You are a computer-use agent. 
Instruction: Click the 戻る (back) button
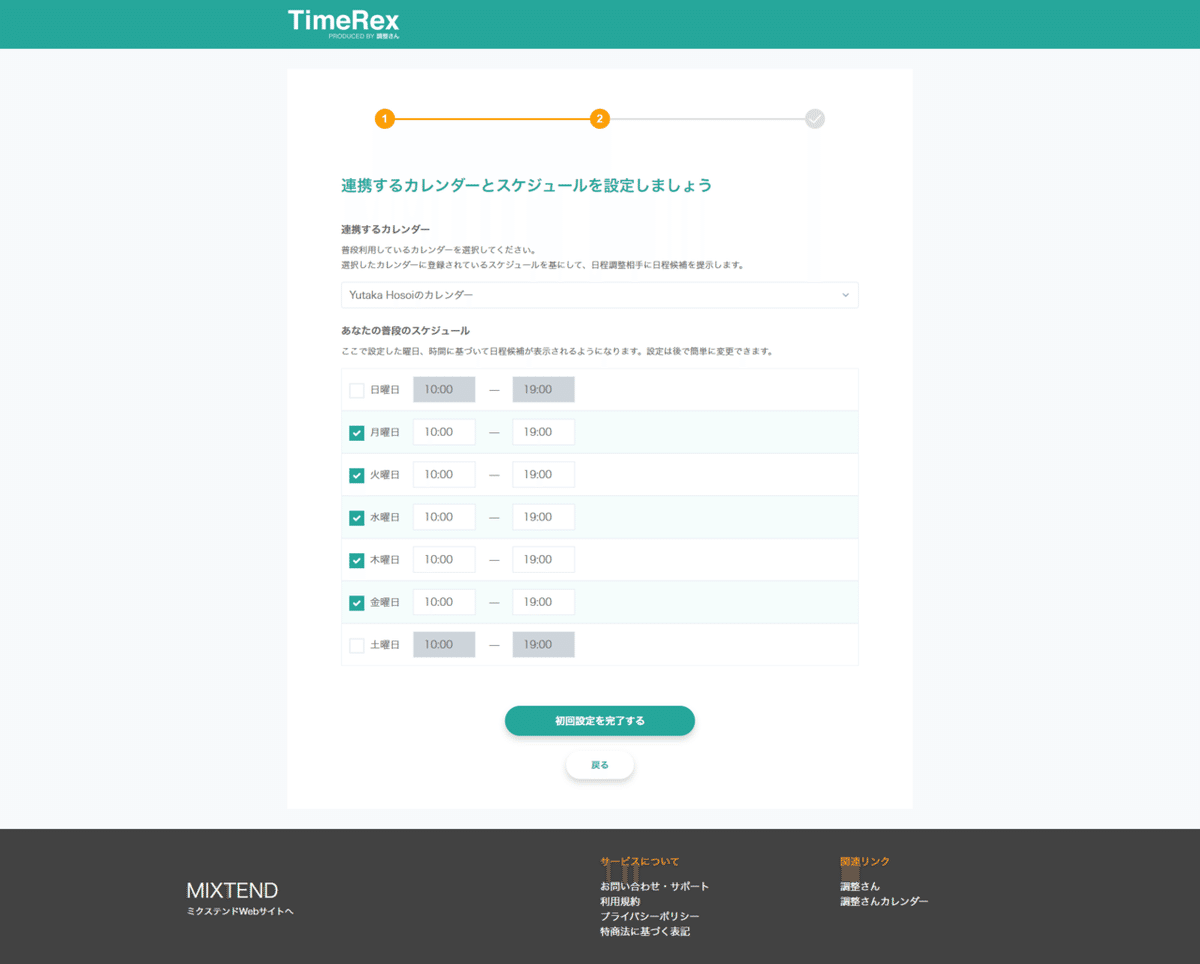599,764
